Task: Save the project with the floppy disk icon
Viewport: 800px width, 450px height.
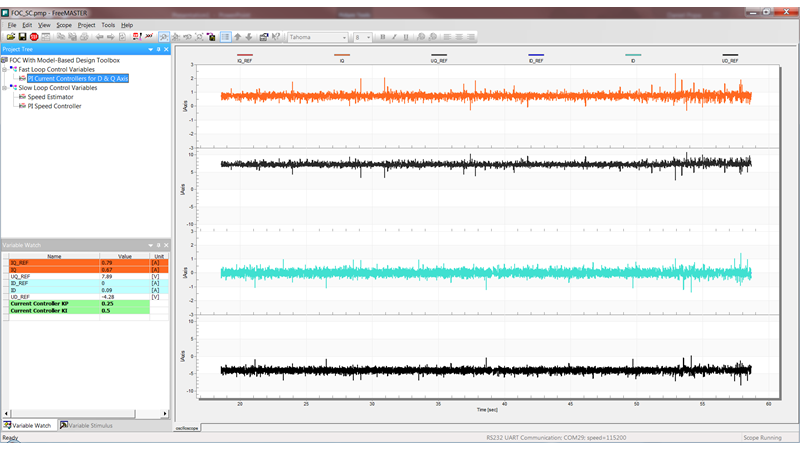Action: pyautogui.click(x=22, y=37)
